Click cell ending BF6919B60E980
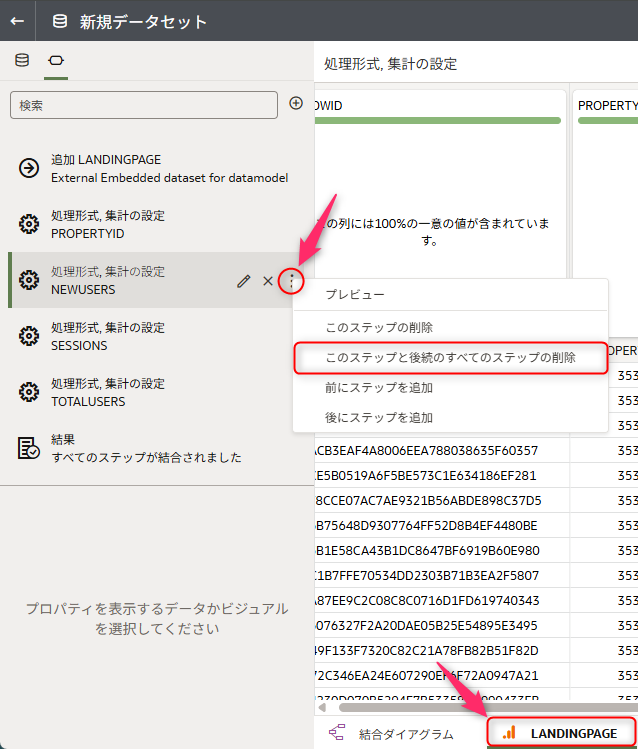Image resolution: width=638 pixels, height=749 pixels. coord(442,550)
